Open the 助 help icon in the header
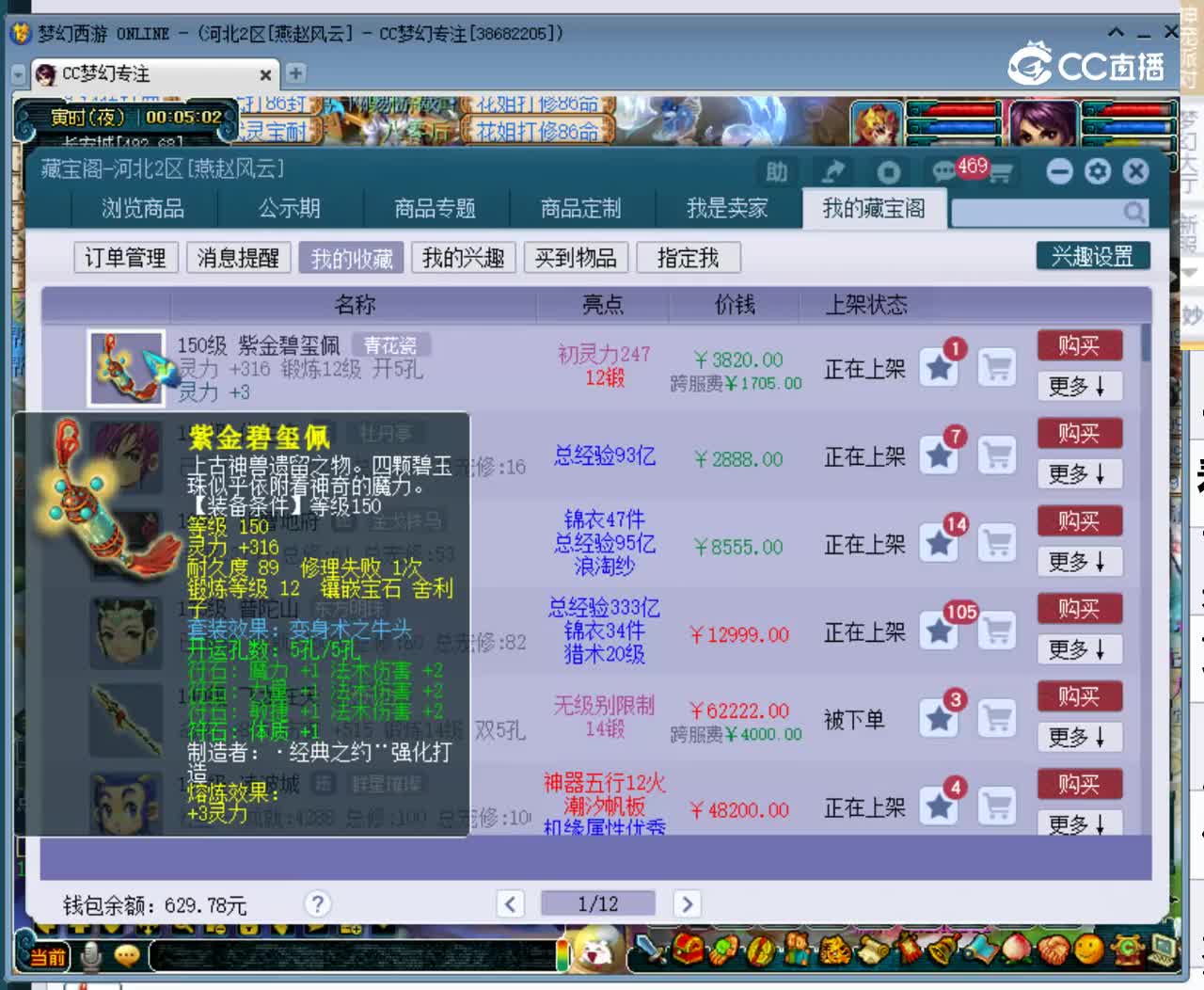This screenshot has width=1204, height=990. pos(777,171)
